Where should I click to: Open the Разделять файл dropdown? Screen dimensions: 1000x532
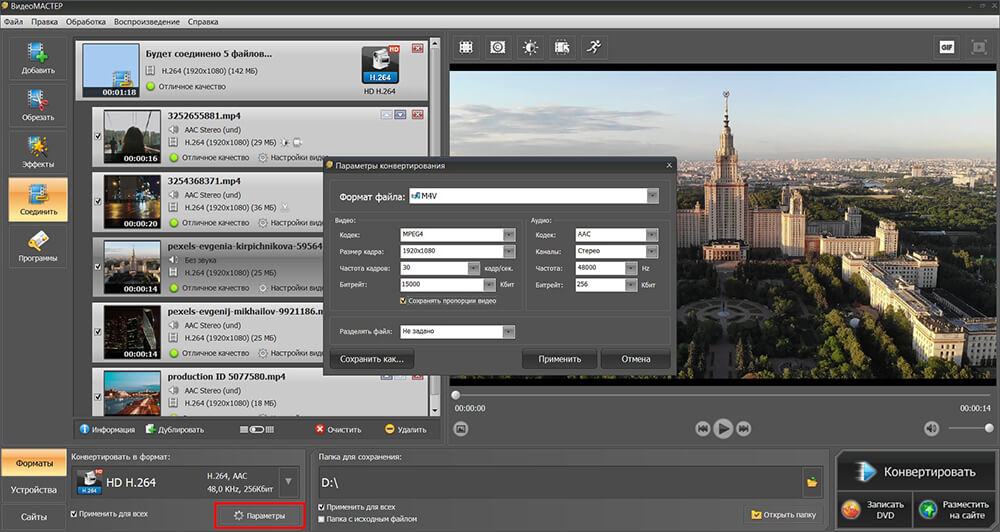pos(508,332)
